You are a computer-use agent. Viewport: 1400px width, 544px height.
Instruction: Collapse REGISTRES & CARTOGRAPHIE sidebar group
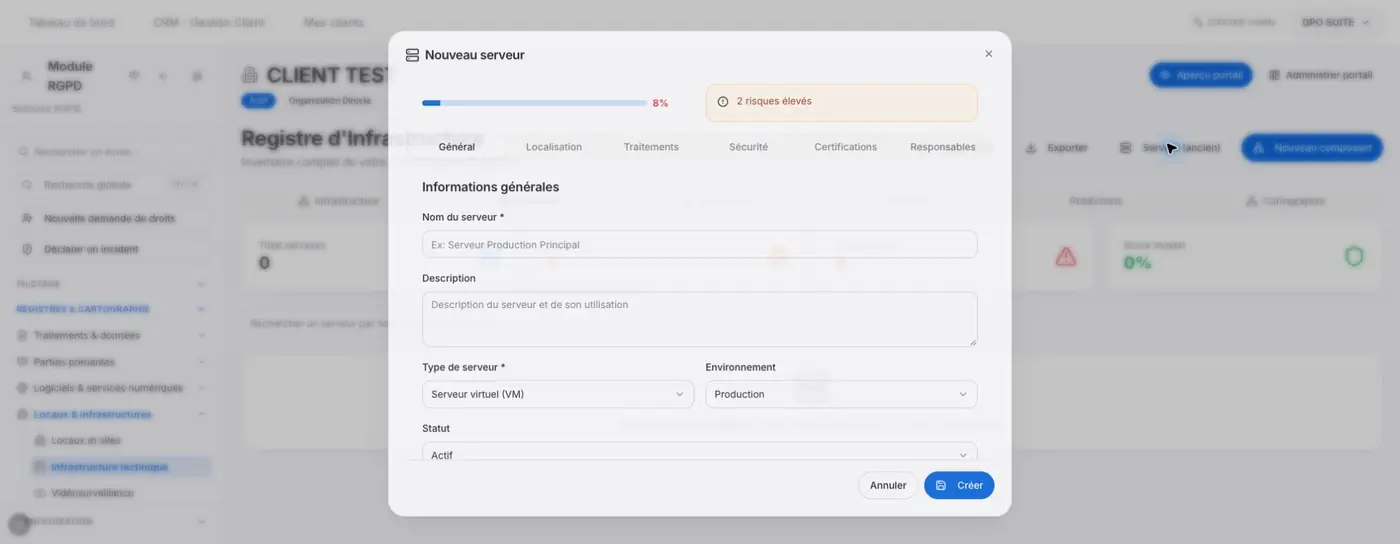113,309
